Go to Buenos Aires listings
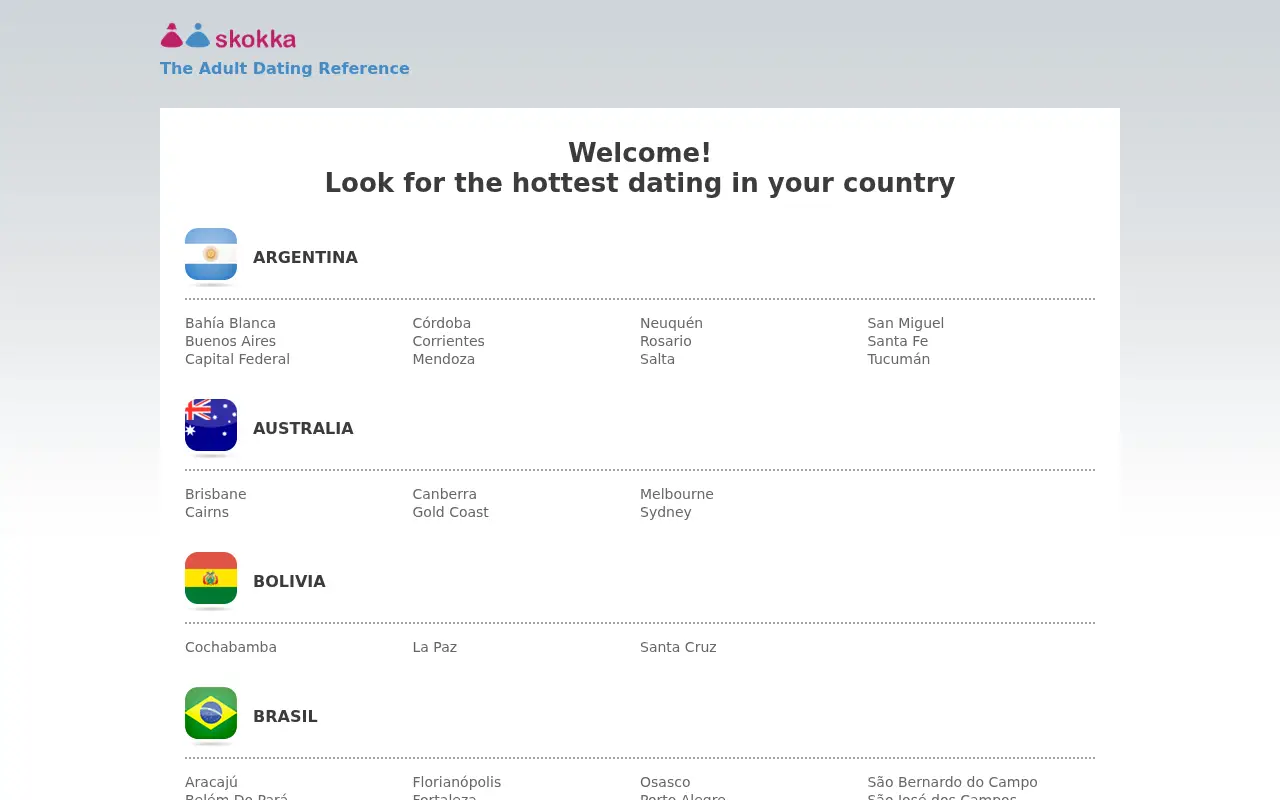Screen dimensions: 1280x800 (230, 341)
